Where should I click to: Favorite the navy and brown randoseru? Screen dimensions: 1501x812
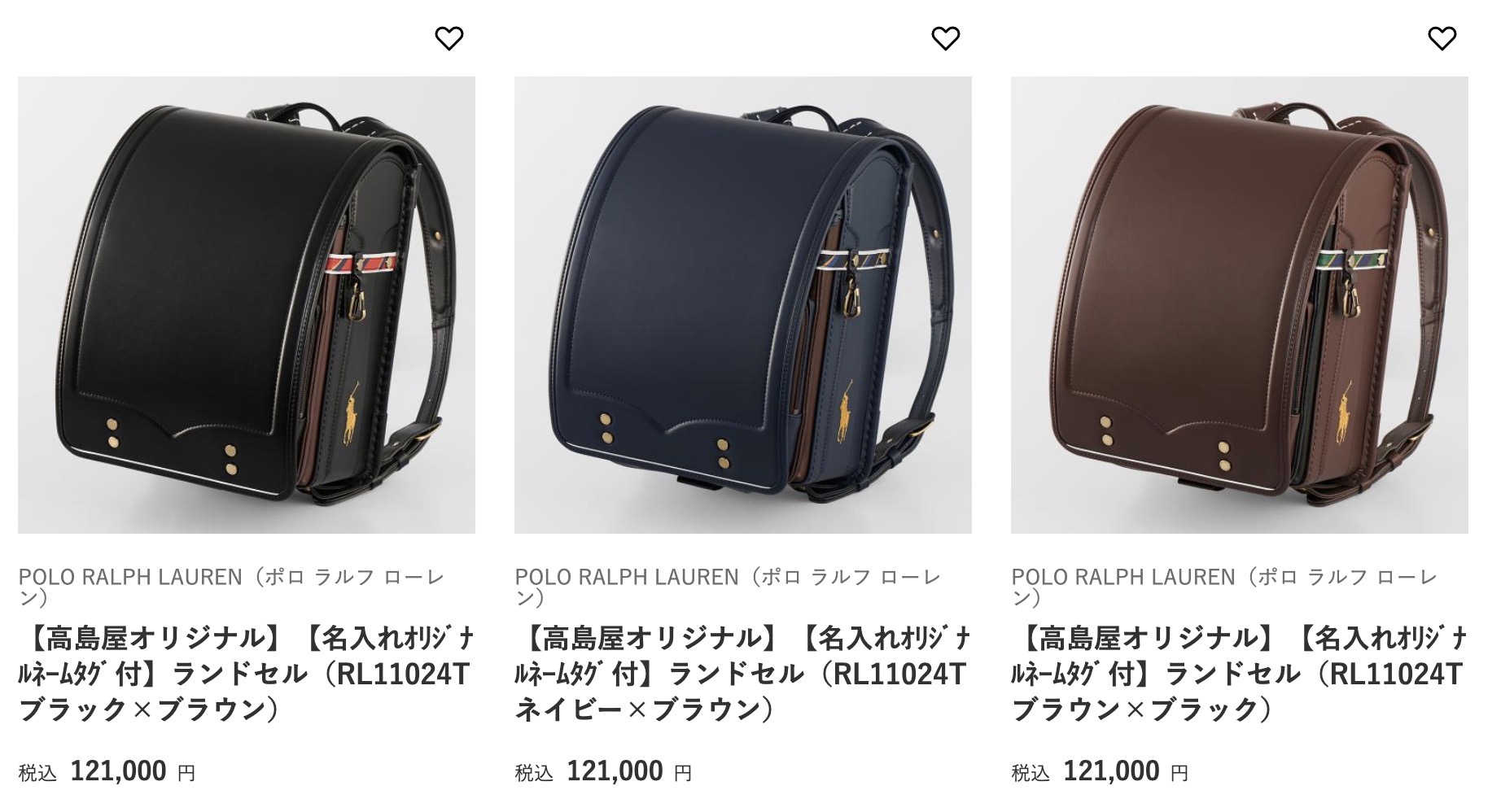pos(945,38)
